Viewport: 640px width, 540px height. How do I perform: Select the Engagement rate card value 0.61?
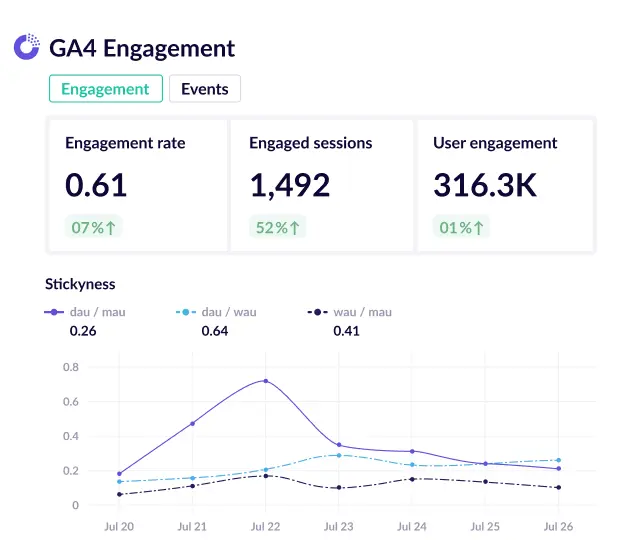coord(96,185)
